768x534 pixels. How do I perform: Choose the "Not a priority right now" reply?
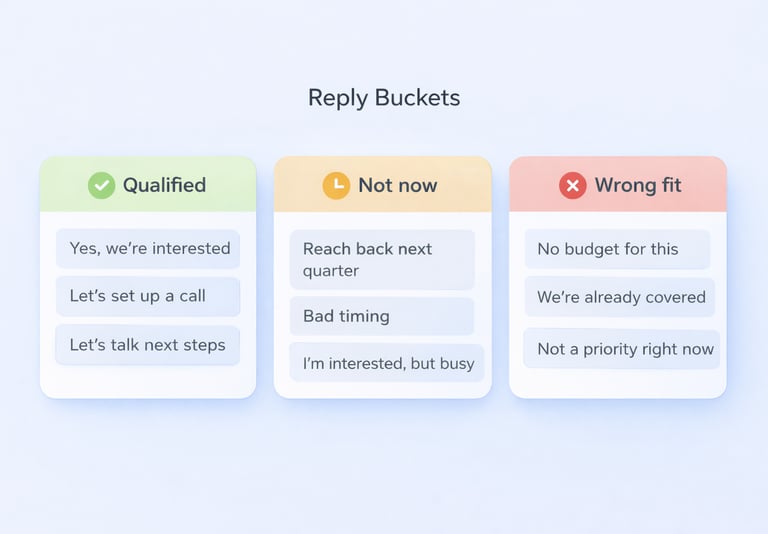(622, 349)
